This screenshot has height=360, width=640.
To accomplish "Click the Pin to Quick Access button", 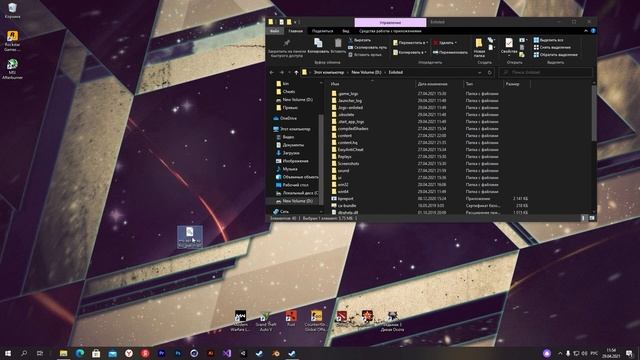I will pos(287,48).
